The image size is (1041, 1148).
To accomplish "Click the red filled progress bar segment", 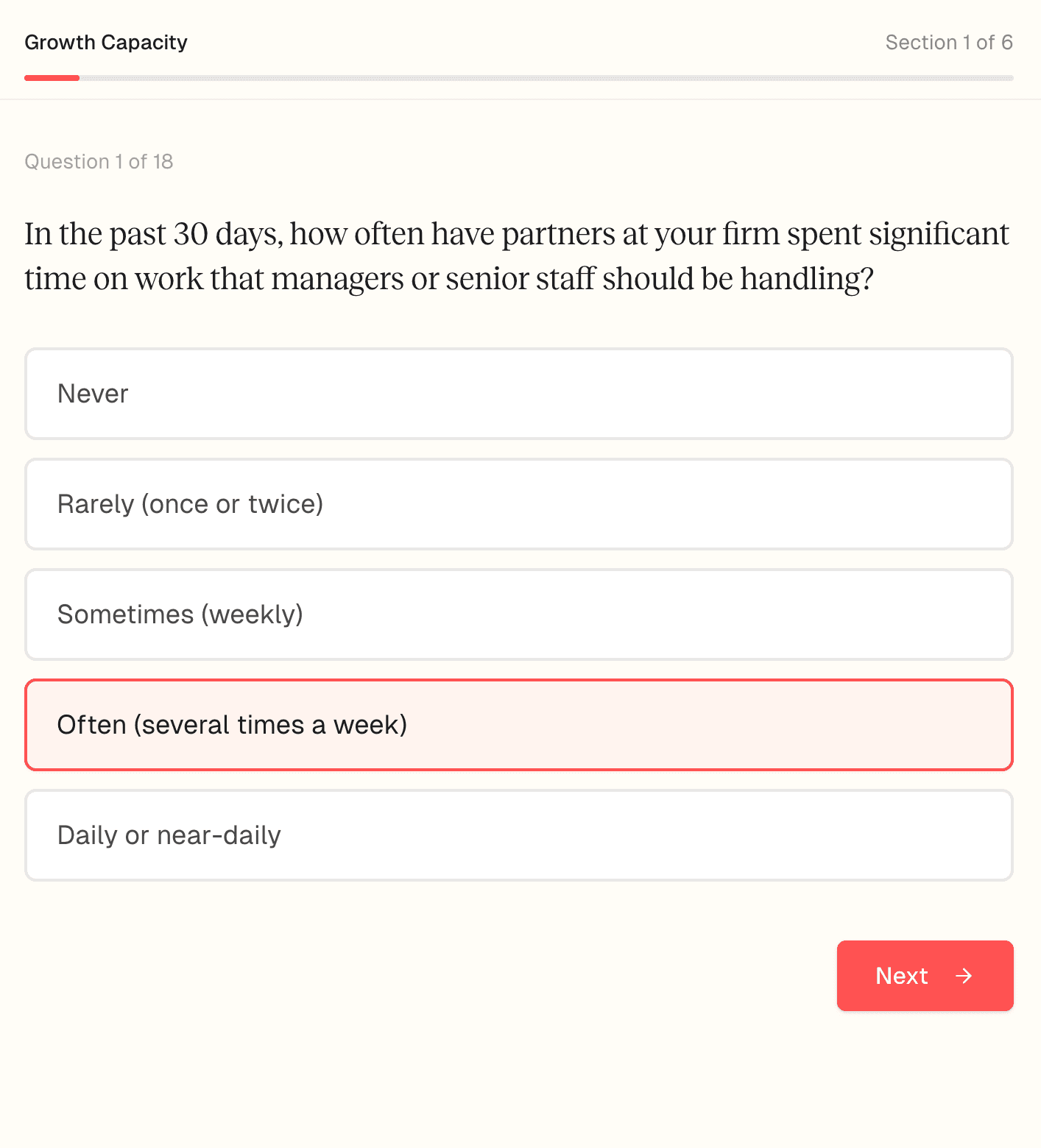I will tap(52, 77).
